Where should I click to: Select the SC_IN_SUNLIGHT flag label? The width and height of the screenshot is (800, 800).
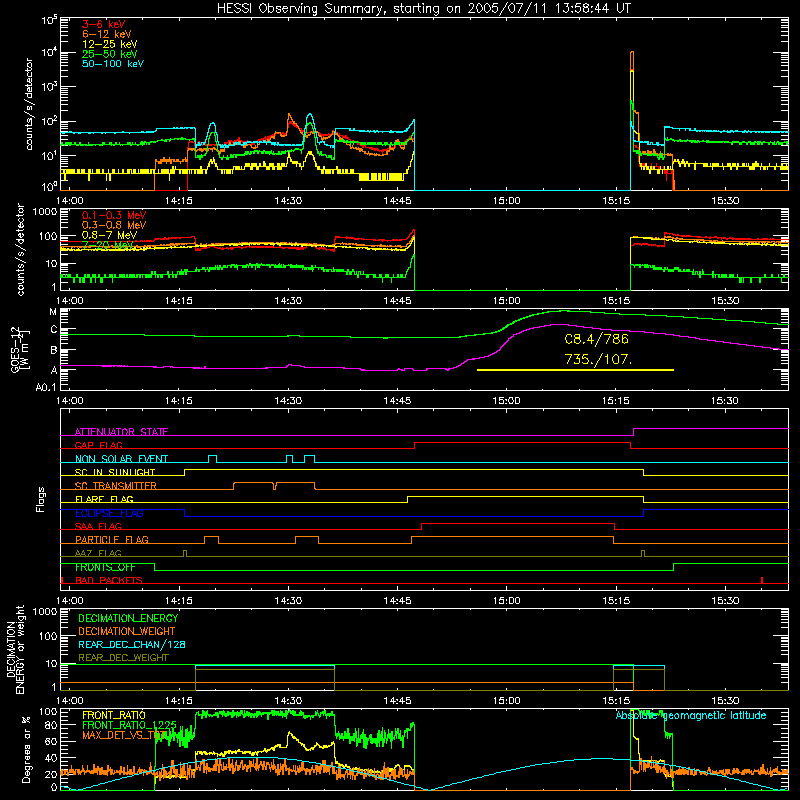click(115, 472)
